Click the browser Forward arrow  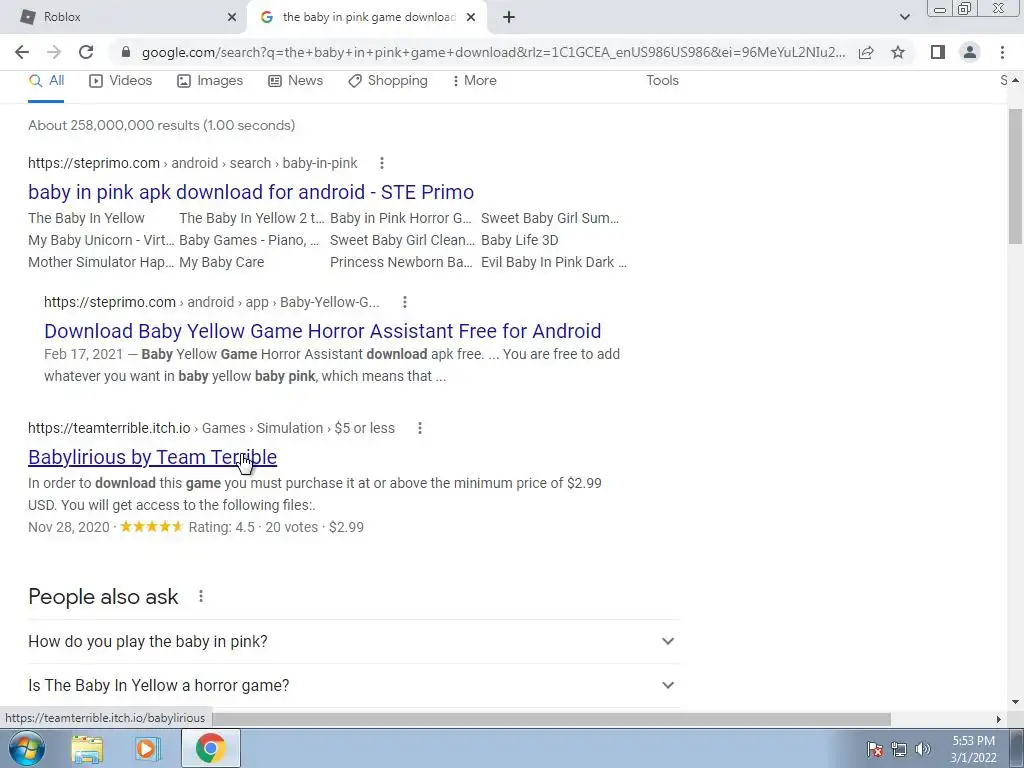click(54, 52)
